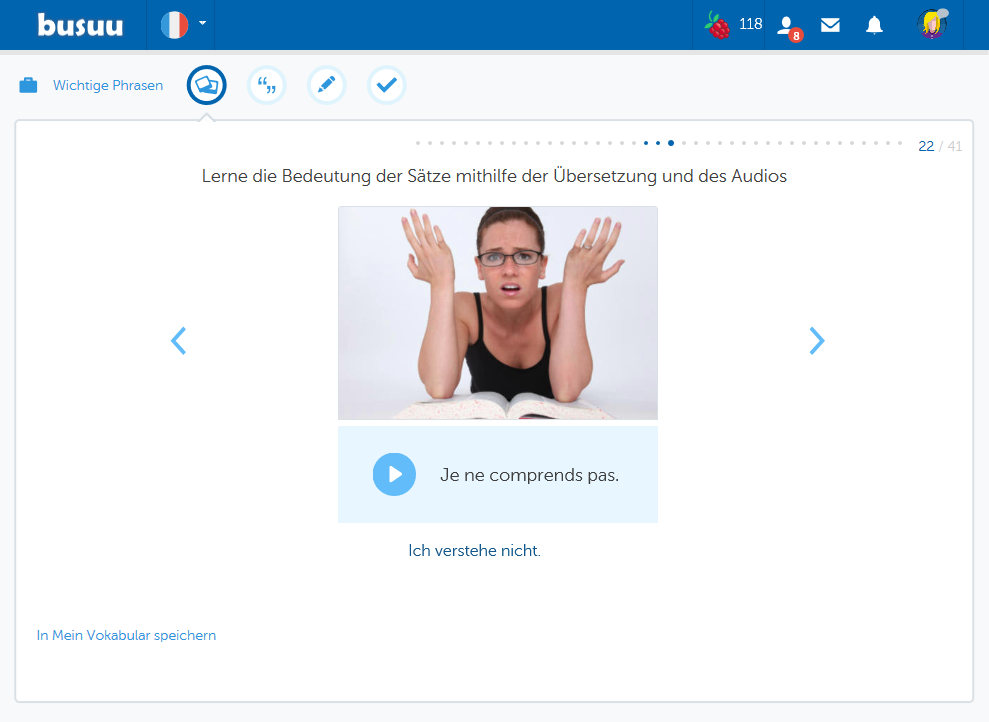Select the checkmark review step
This screenshot has height=722, width=989.
click(387, 85)
